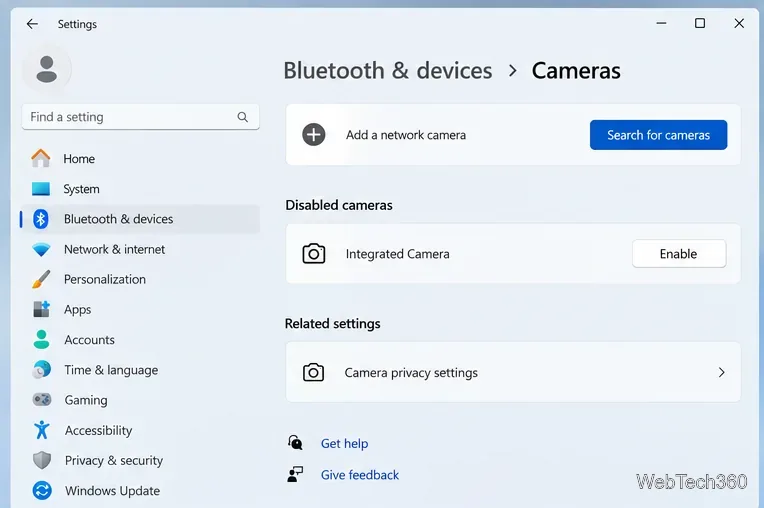Click Add a network camera text
Image resolution: width=764 pixels, height=508 pixels.
[406, 135]
